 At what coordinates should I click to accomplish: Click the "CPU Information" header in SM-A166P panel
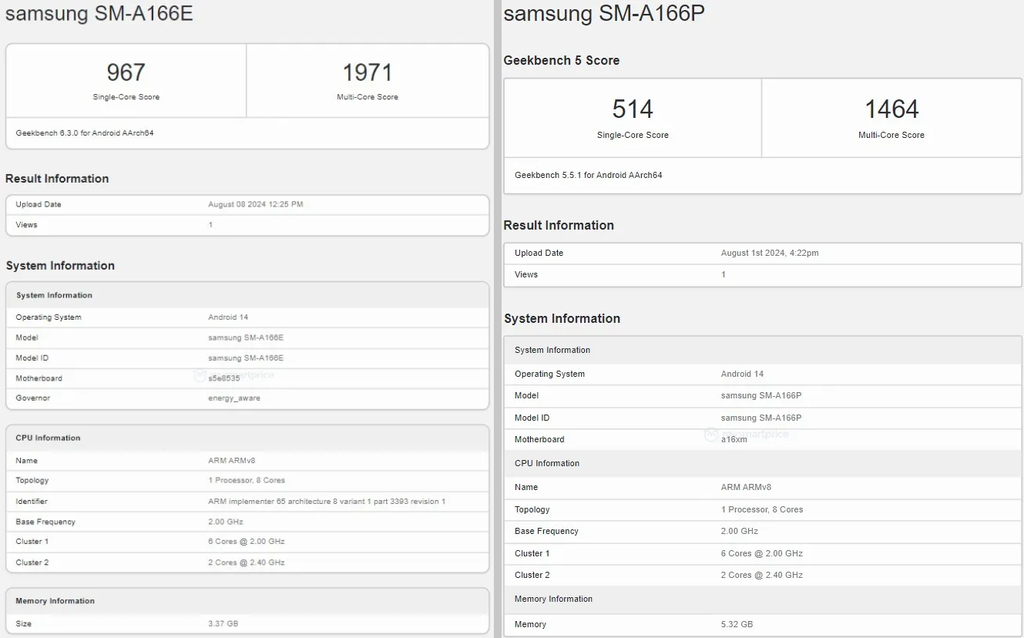tap(547, 463)
